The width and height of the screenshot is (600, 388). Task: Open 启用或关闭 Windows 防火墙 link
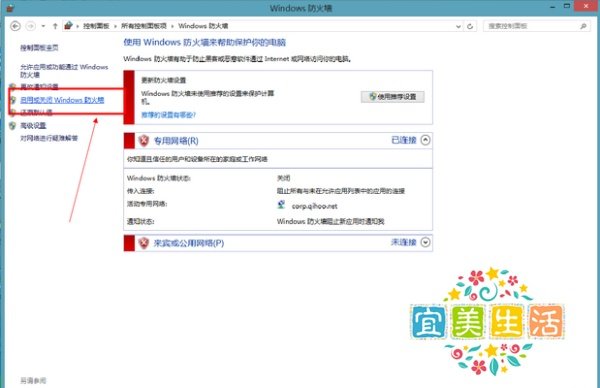point(62,100)
